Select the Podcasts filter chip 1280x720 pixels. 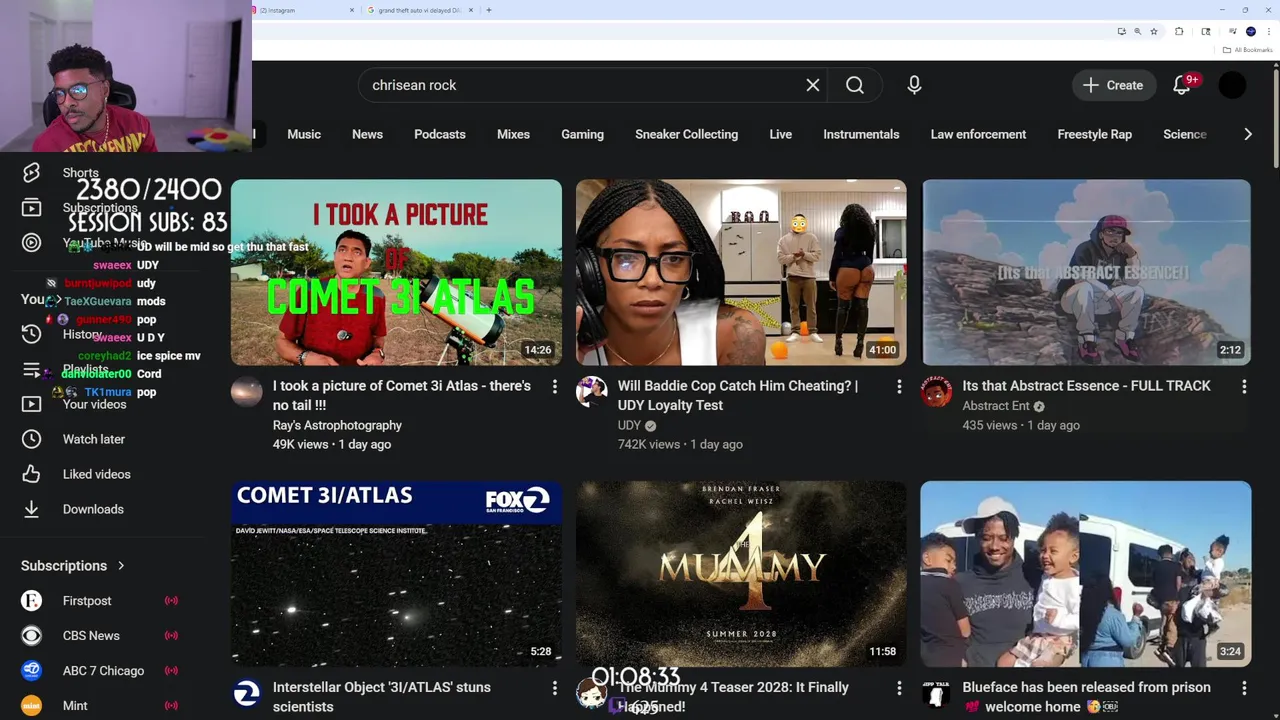[440, 134]
